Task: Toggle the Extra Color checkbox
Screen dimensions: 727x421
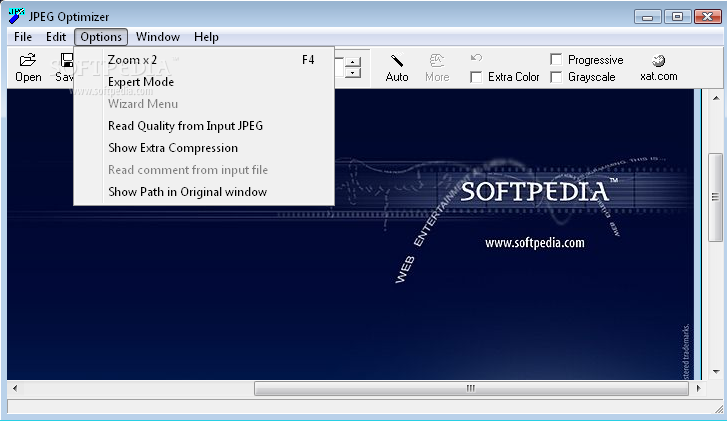Action: tap(476, 77)
